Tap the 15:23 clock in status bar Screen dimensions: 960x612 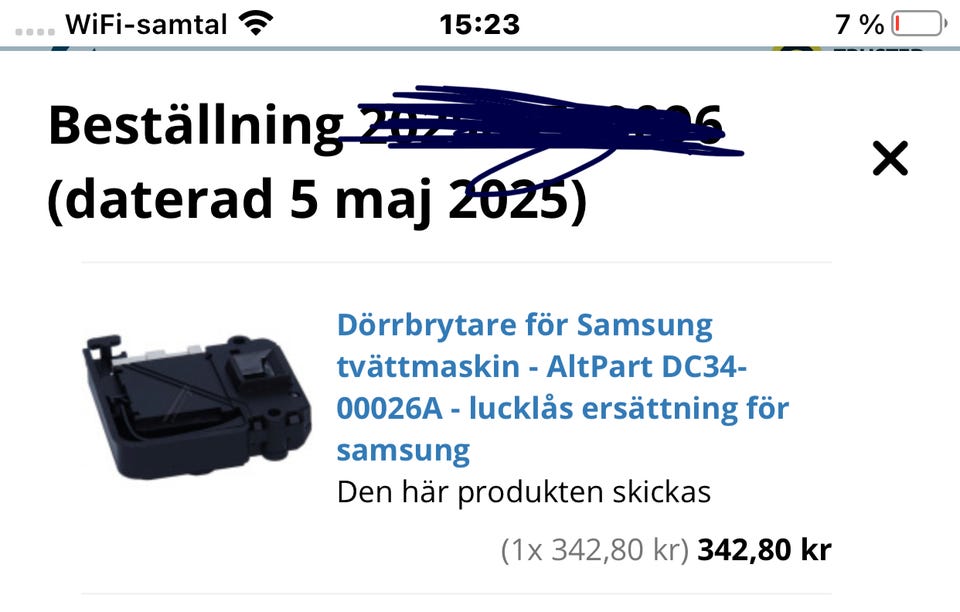(x=479, y=24)
